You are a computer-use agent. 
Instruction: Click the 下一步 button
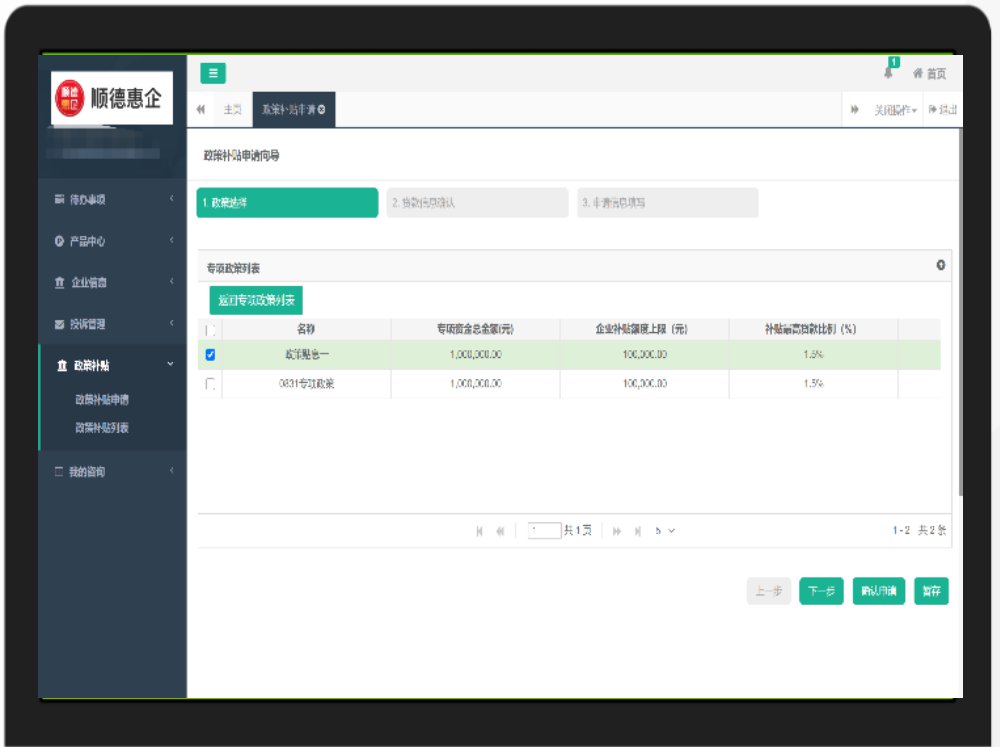(x=821, y=592)
